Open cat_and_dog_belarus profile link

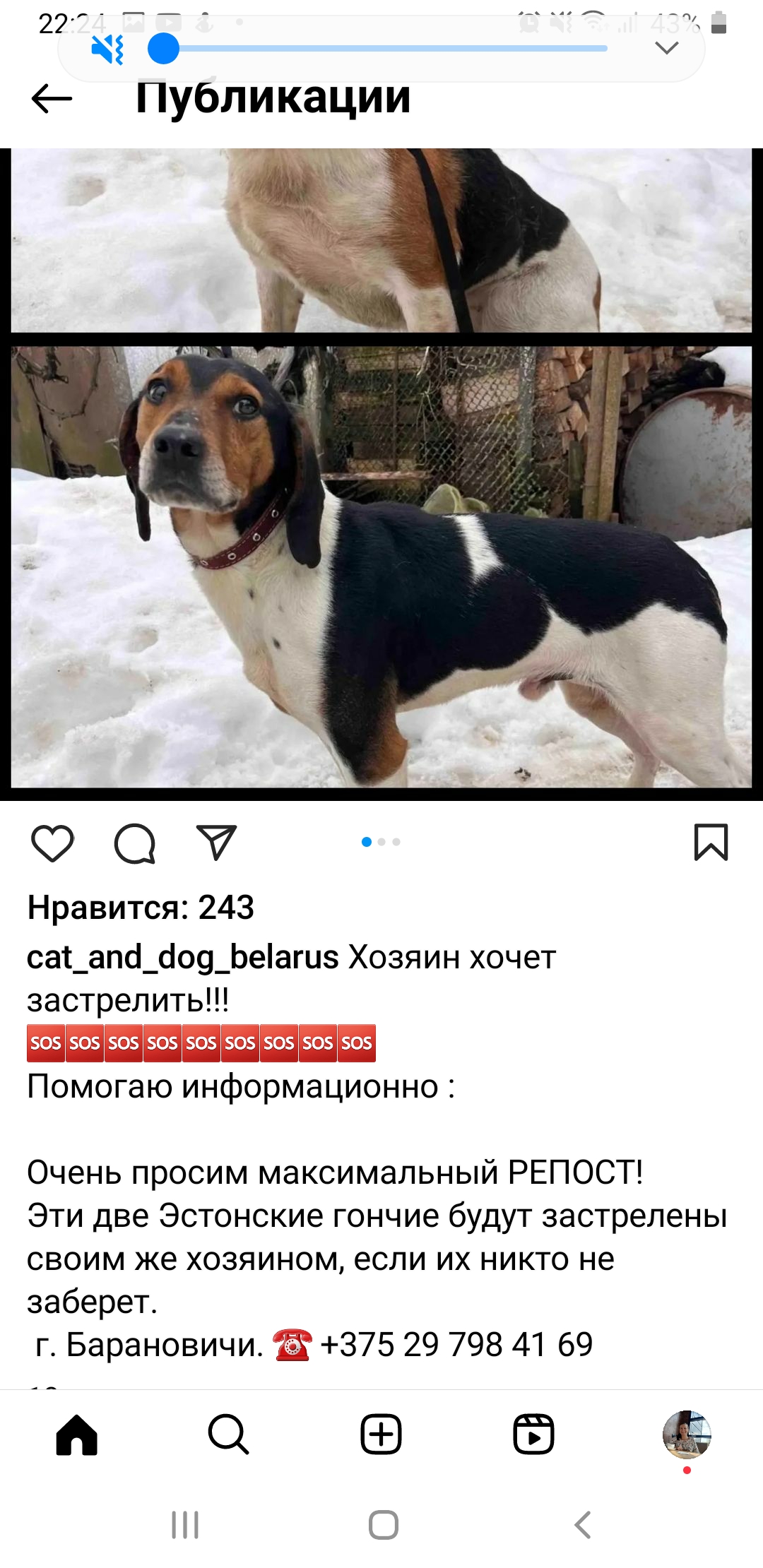[183, 957]
